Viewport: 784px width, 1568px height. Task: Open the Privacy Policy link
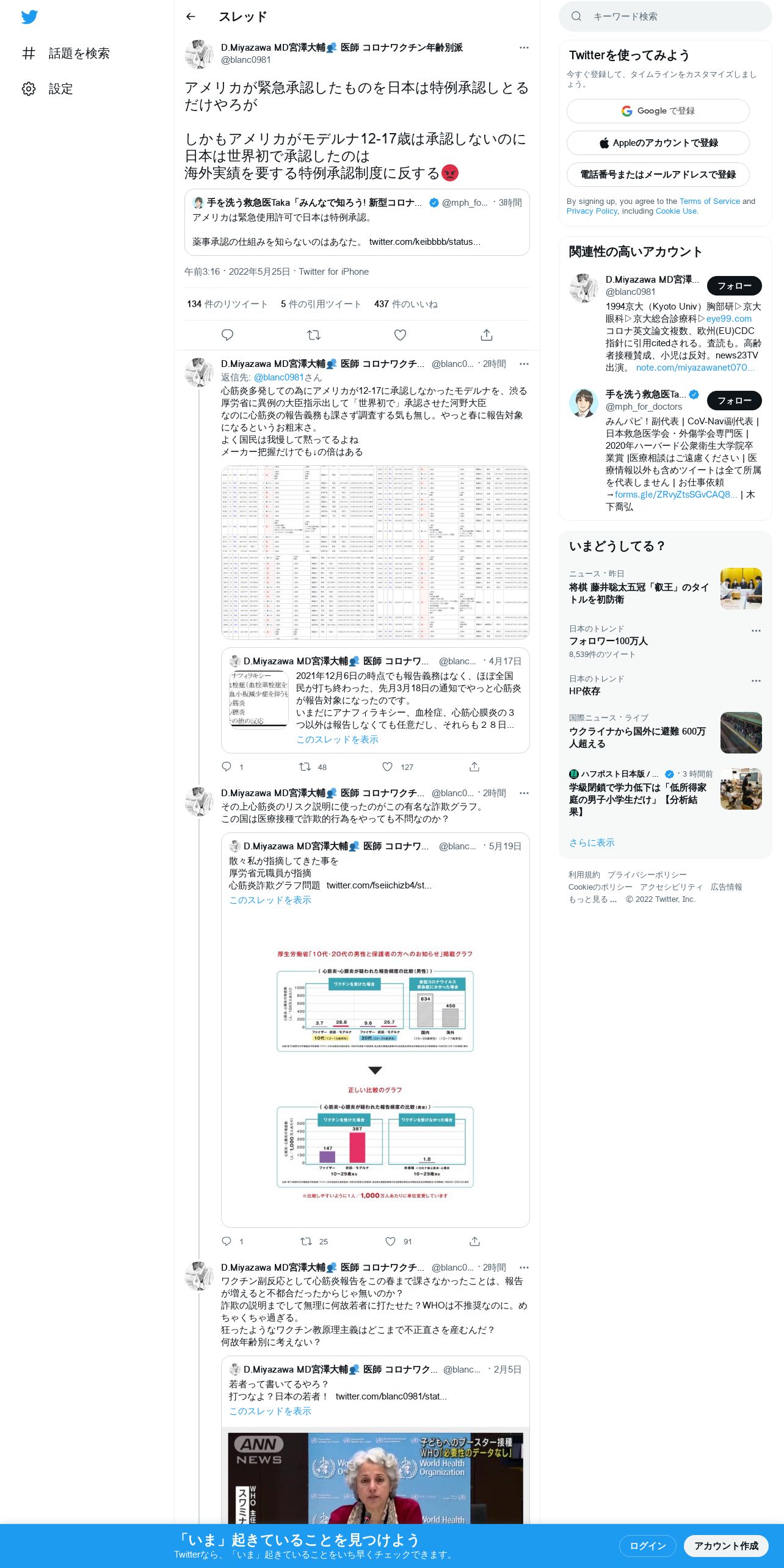click(592, 211)
